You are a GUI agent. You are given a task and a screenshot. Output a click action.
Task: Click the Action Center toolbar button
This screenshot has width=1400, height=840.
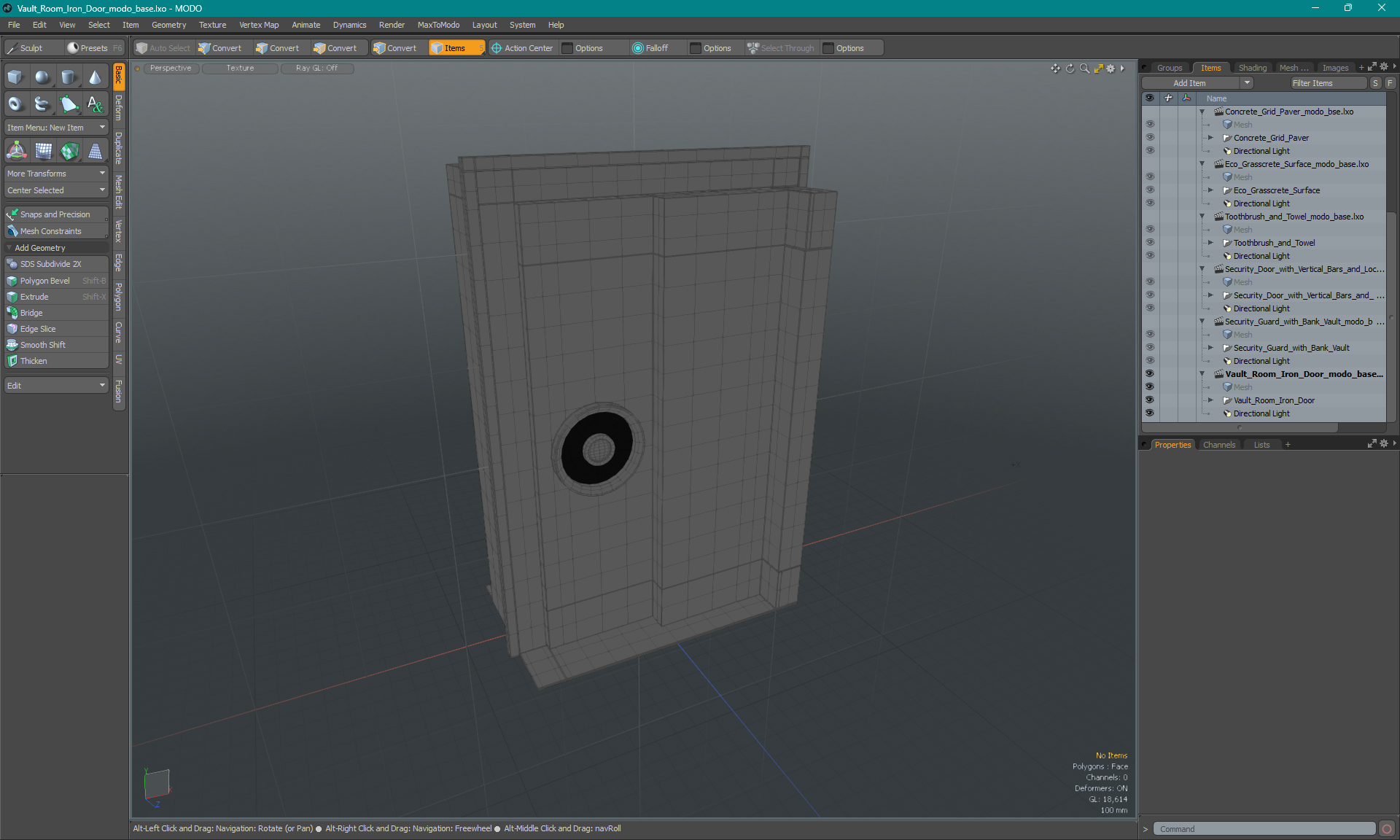pos(522,48)
